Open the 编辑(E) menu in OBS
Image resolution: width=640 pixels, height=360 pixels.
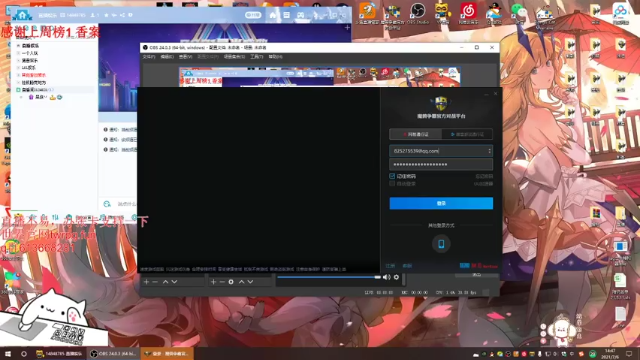pyautogui.click(x=167, y=57)
